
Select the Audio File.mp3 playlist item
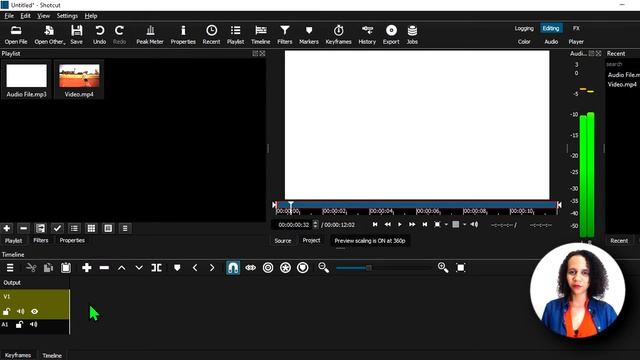pyautogui.click(x=27, y=80)
